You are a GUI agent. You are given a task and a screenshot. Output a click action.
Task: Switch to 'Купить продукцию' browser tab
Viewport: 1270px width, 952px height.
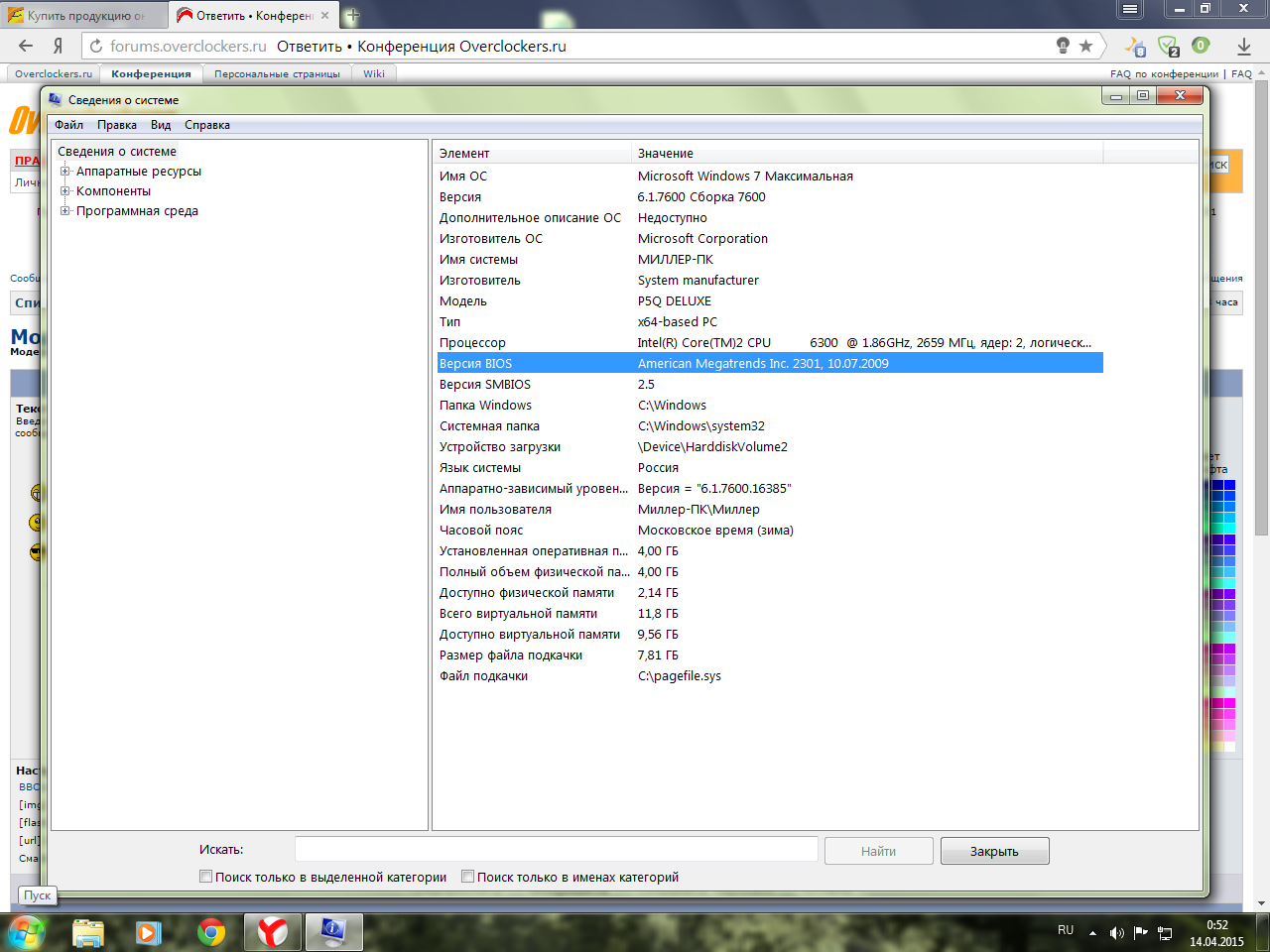pos(84,15)
